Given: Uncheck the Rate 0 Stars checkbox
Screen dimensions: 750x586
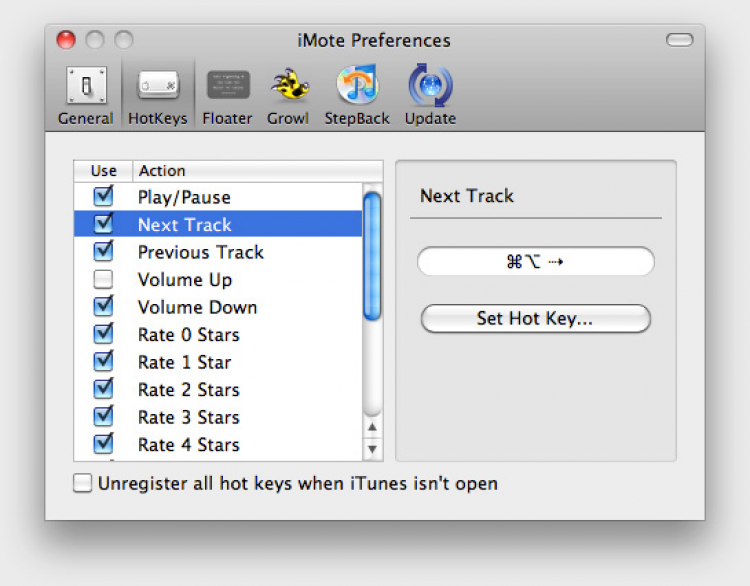Looking at the screenshot, I should coord(103,335).
